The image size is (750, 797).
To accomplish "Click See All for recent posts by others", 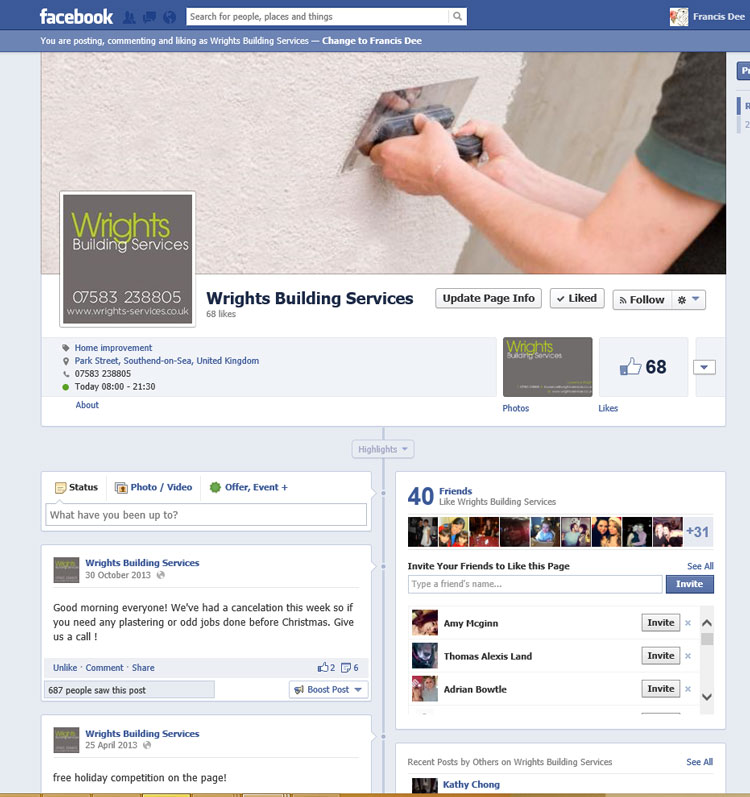I will click(699, 761).
